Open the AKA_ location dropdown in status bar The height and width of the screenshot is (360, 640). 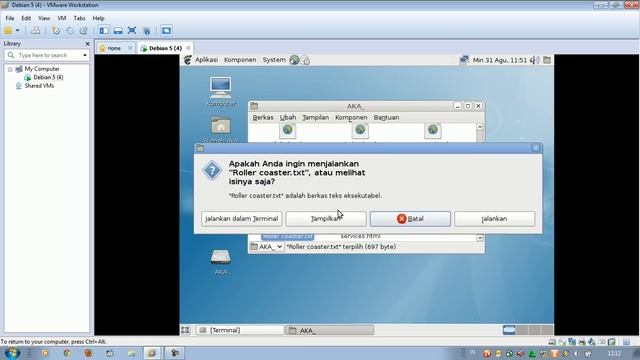click(267, 247)
